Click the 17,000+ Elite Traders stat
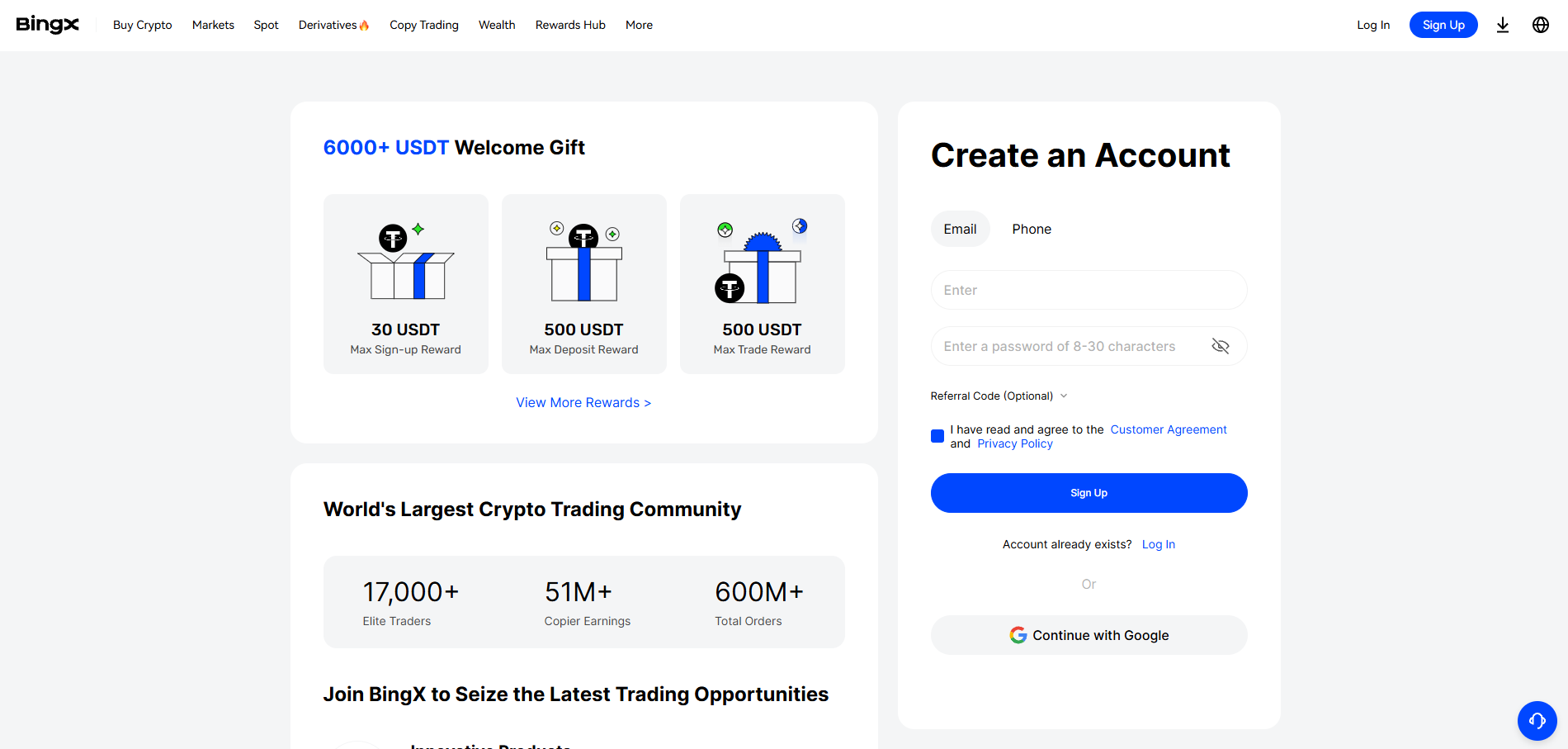 click(410, 603)
